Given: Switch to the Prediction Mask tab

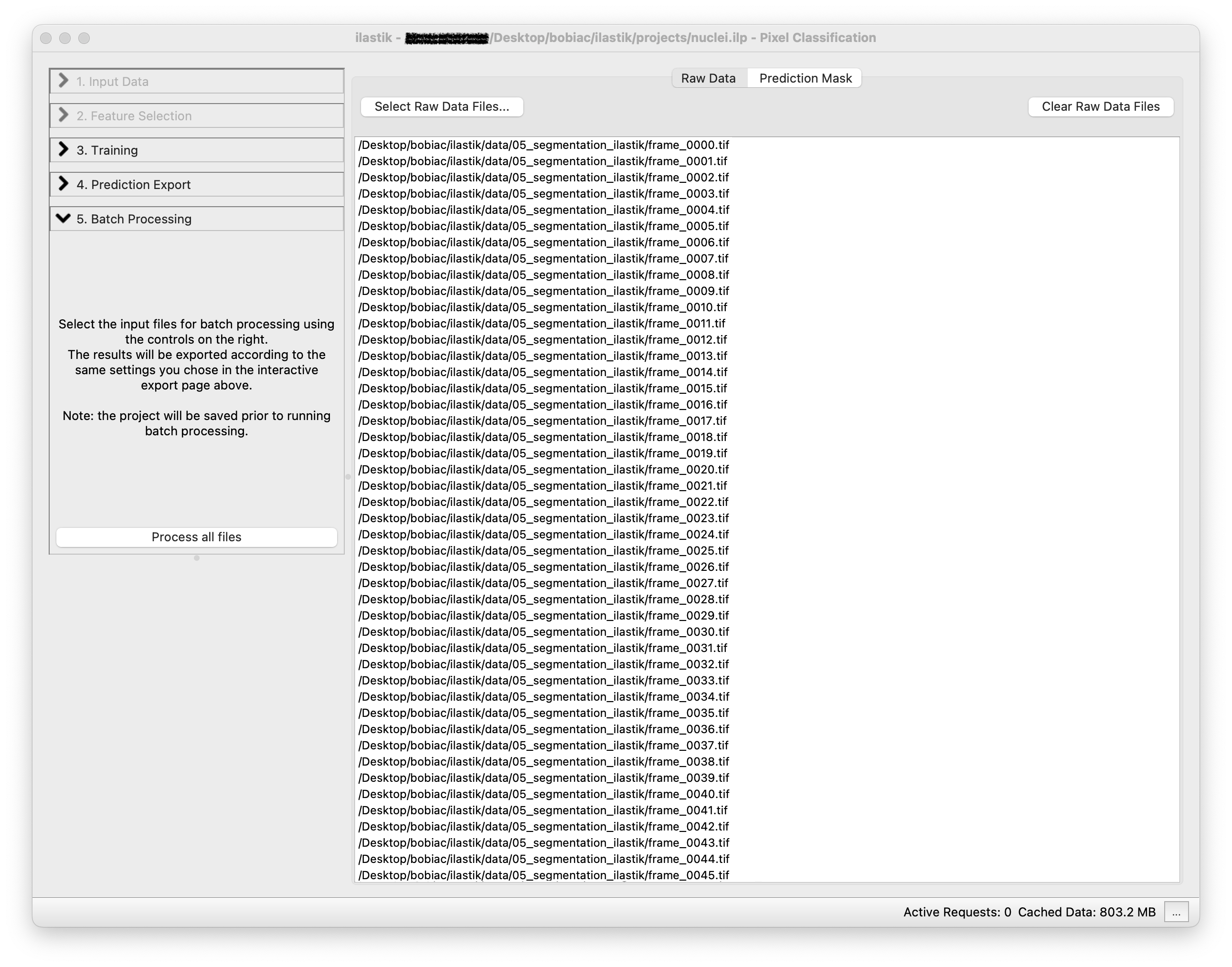Looking at the screenshot, I should pos(805,78).
